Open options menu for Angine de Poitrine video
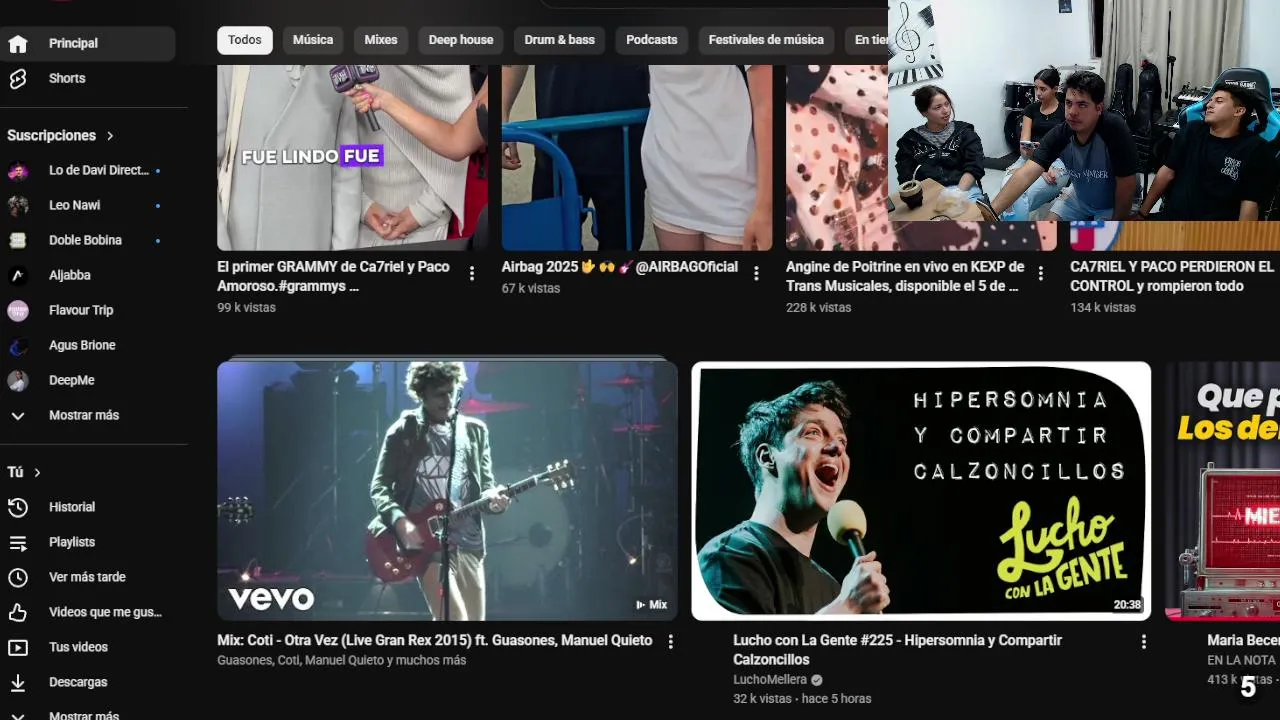Screen dimensions: 1280x720 [x=1041, y=274]
